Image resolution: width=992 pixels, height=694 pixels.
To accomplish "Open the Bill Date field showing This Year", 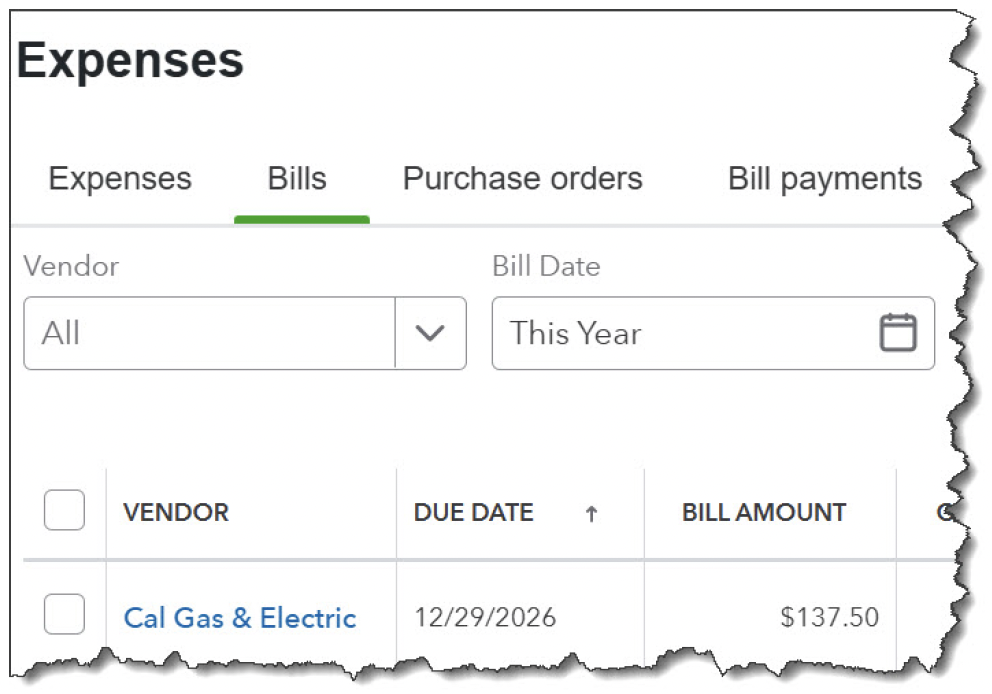I will 680,333.
